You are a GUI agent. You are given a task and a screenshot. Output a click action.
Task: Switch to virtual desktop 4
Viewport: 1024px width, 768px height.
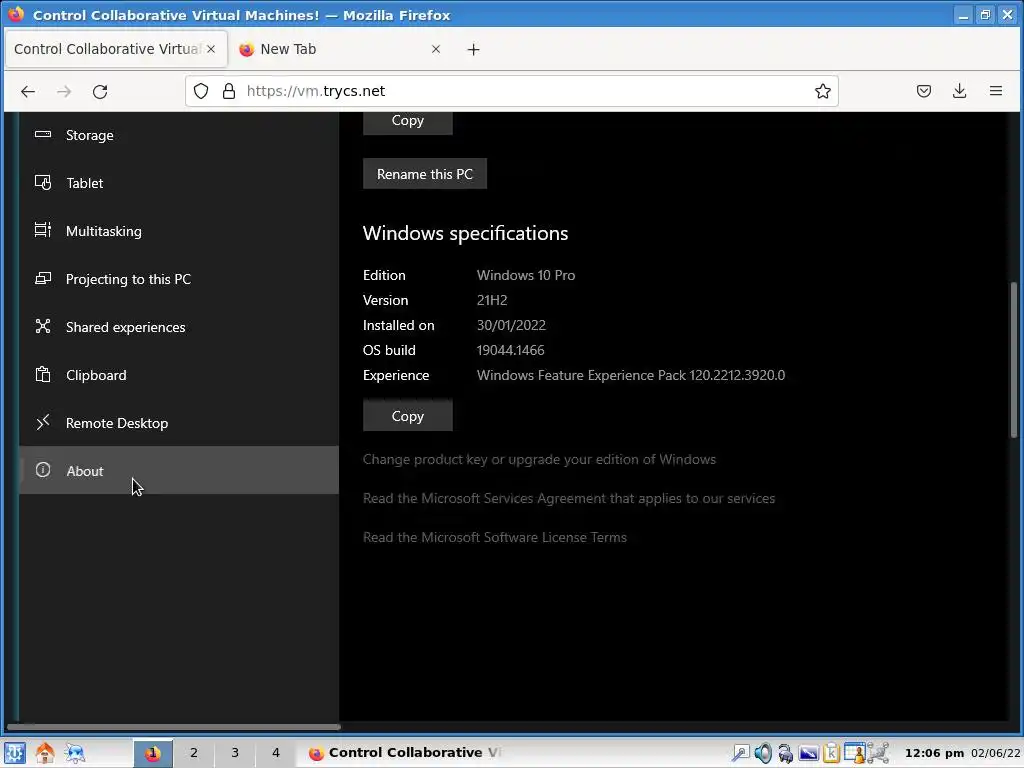point(276,753)
